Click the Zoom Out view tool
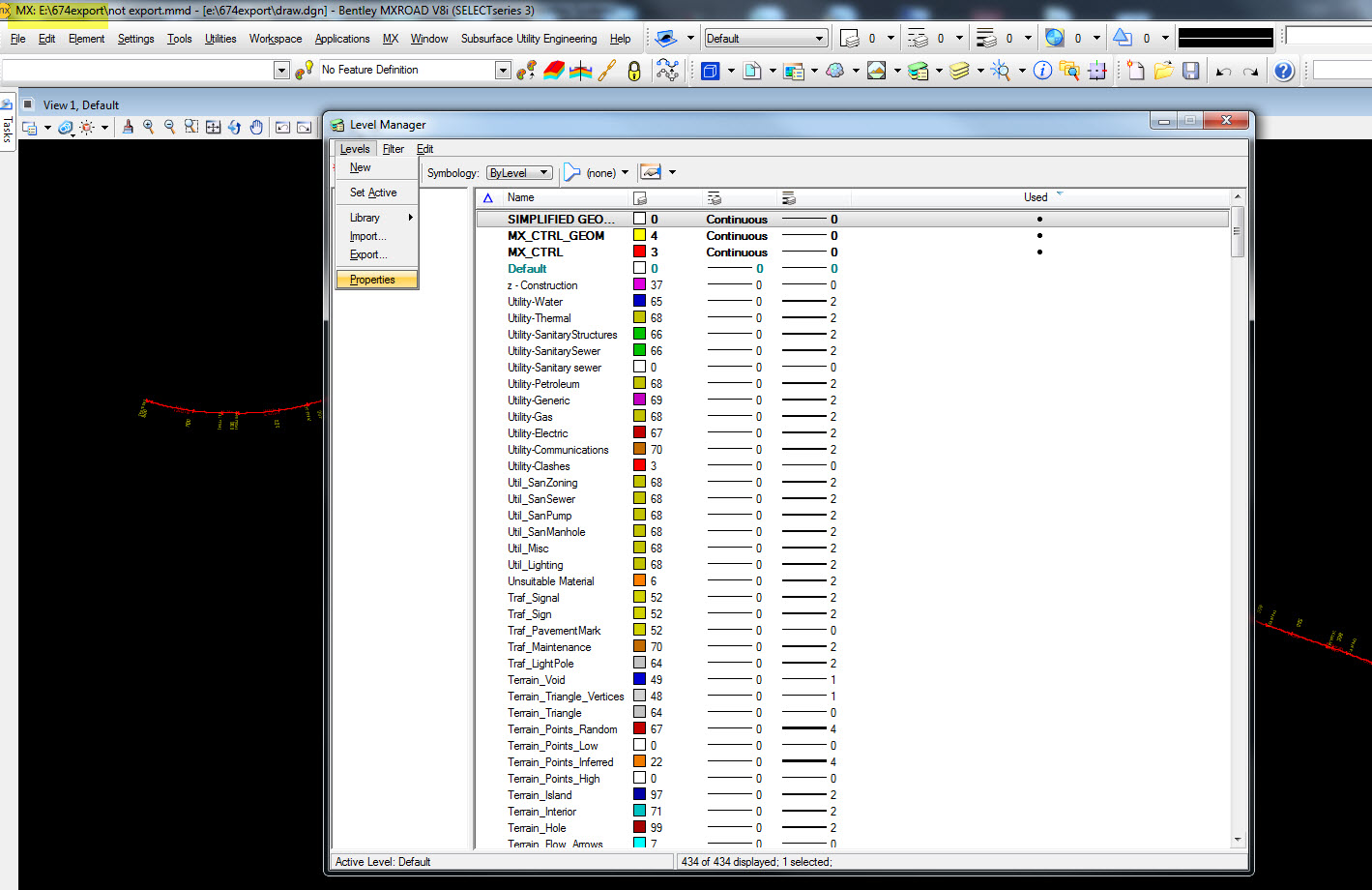1372x890 pixels. click(170, 127)
